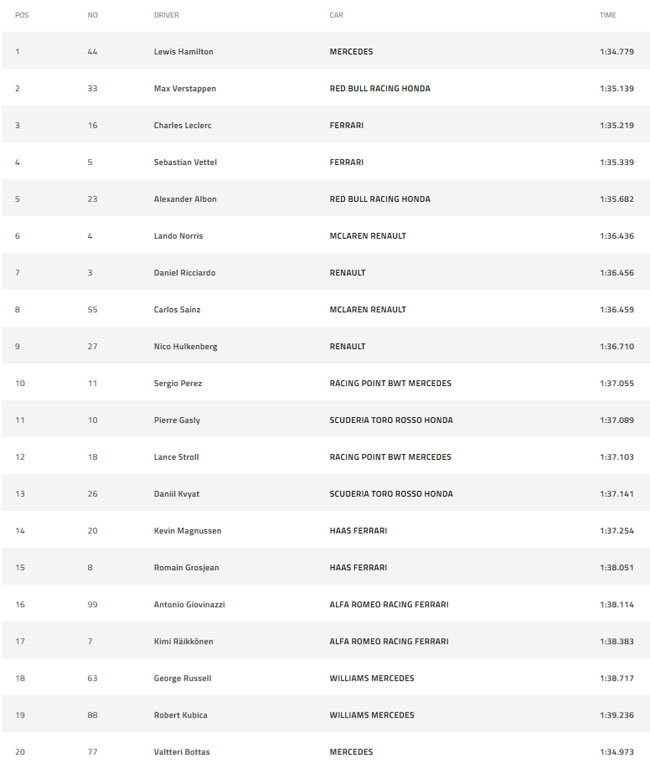Click Charles Leclerc in the results
This screenshot has height=768, width=650.
coord(182,125)
